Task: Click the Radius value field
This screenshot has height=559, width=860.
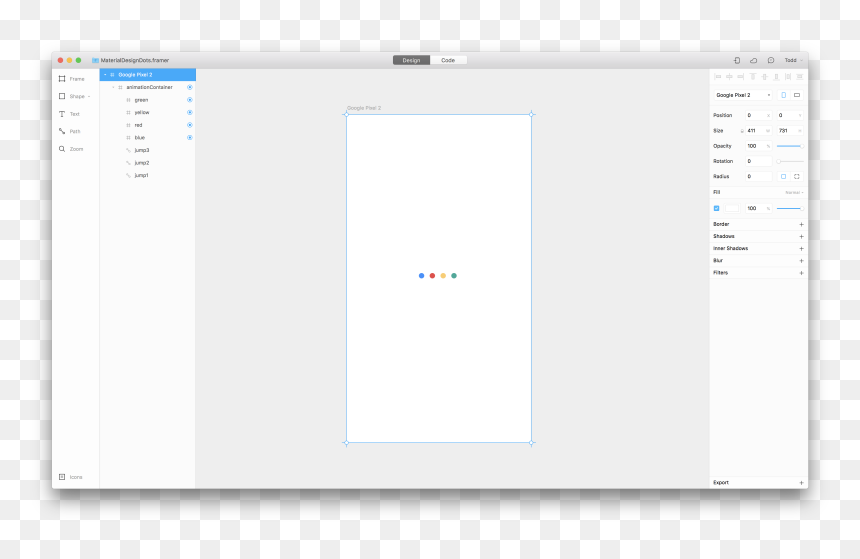Action: click(x=759, y=177)
